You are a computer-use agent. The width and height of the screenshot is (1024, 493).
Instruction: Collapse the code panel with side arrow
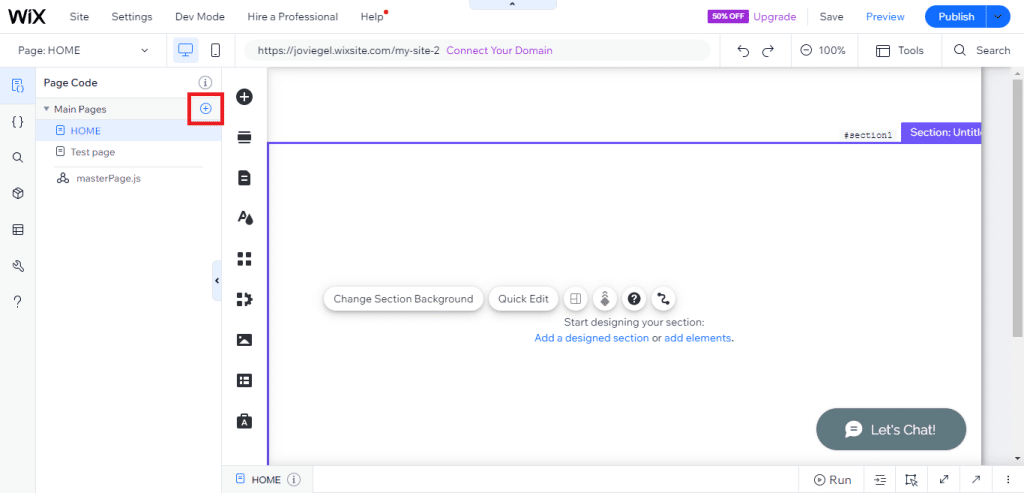pyautogui.click(x=217, y=282)
